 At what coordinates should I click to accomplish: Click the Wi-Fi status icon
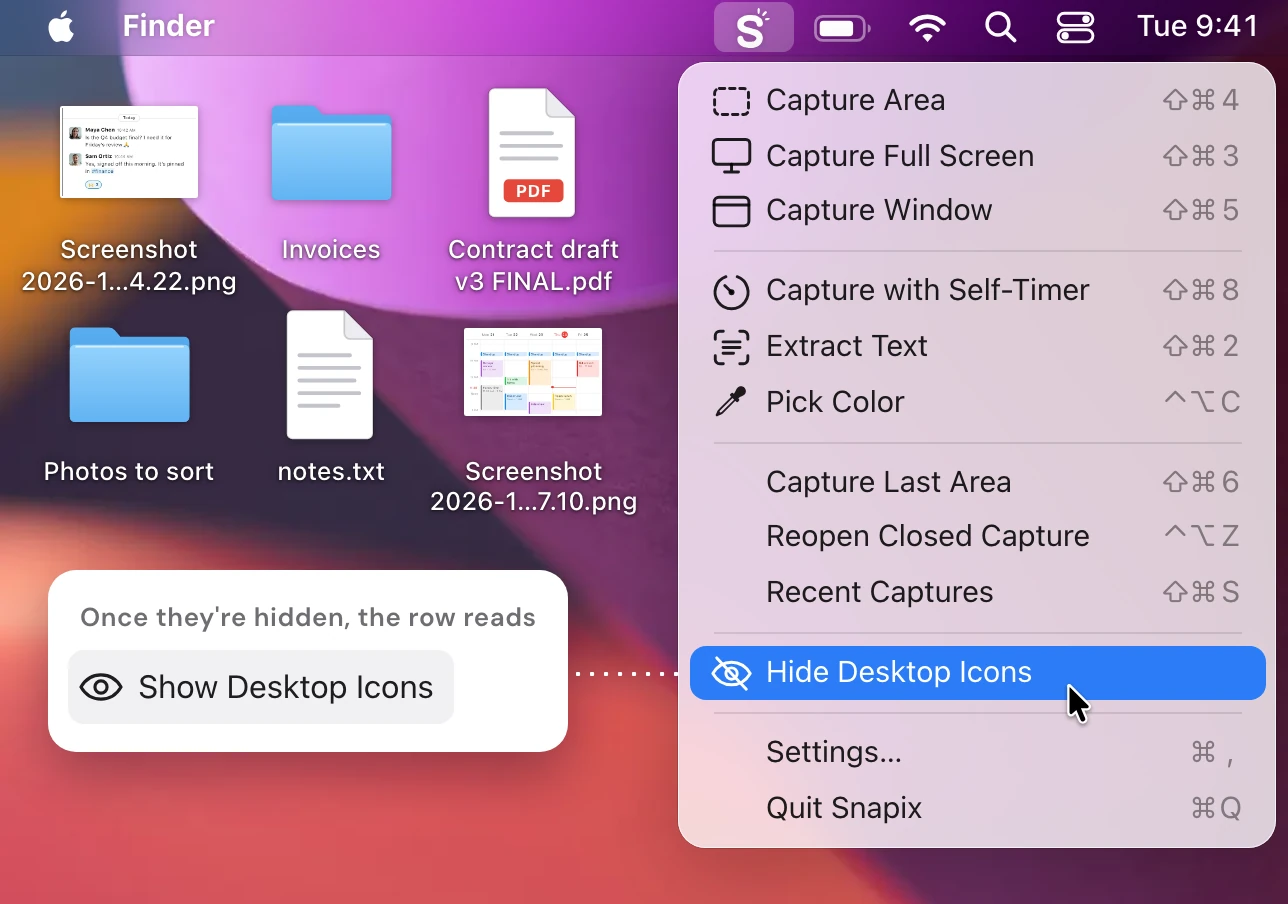point(928,28)
